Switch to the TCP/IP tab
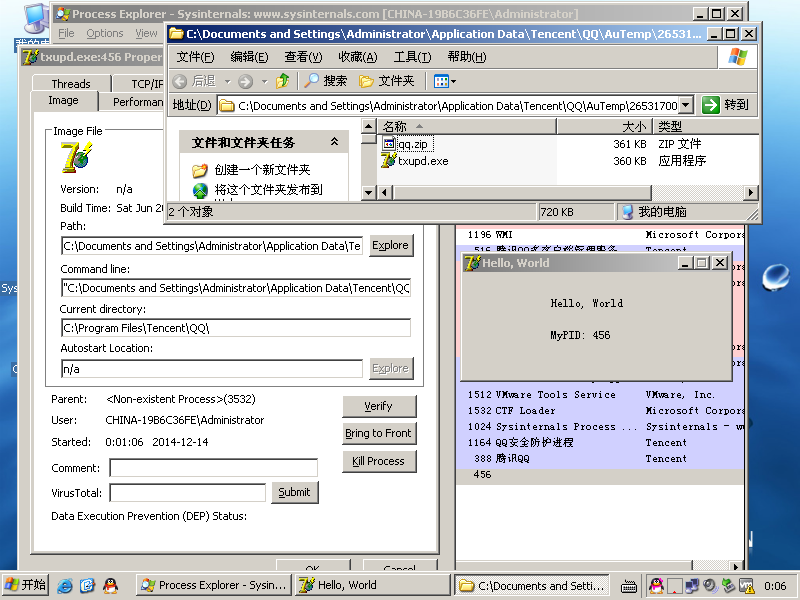The image size is (800, 600). point(140,84)
